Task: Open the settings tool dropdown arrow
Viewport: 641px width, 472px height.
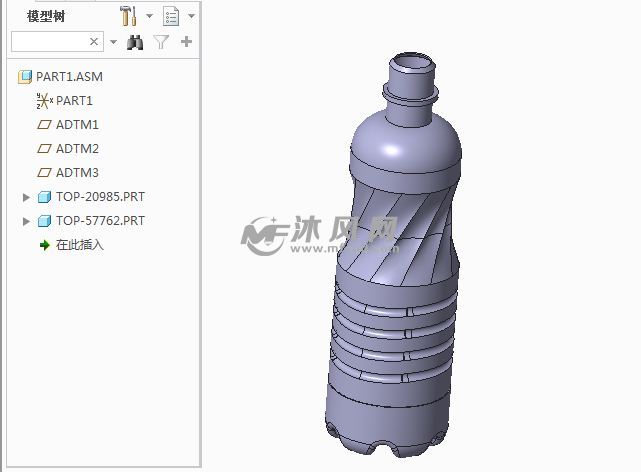Action: click(x=149, y=16)
